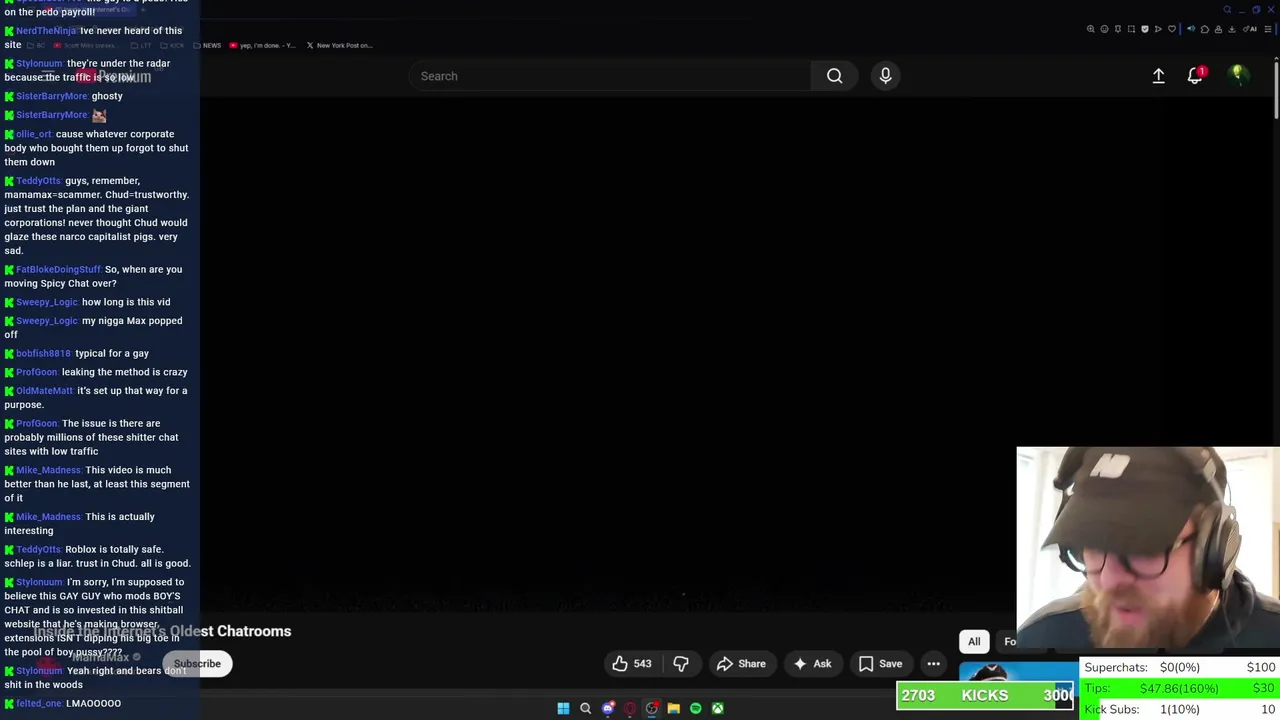Open the extensions cube icon
Viewport: 1280px width, 720px height.
click(1205, 29)
